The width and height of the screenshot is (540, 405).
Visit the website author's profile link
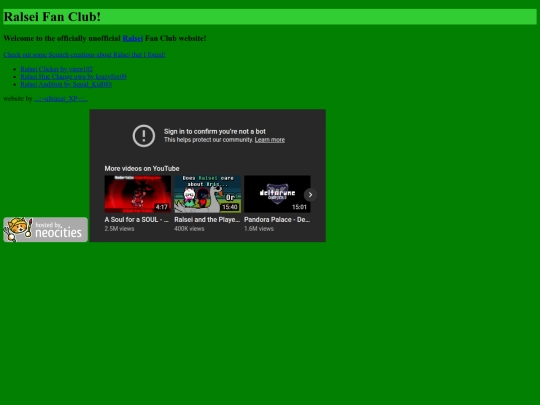61,99
